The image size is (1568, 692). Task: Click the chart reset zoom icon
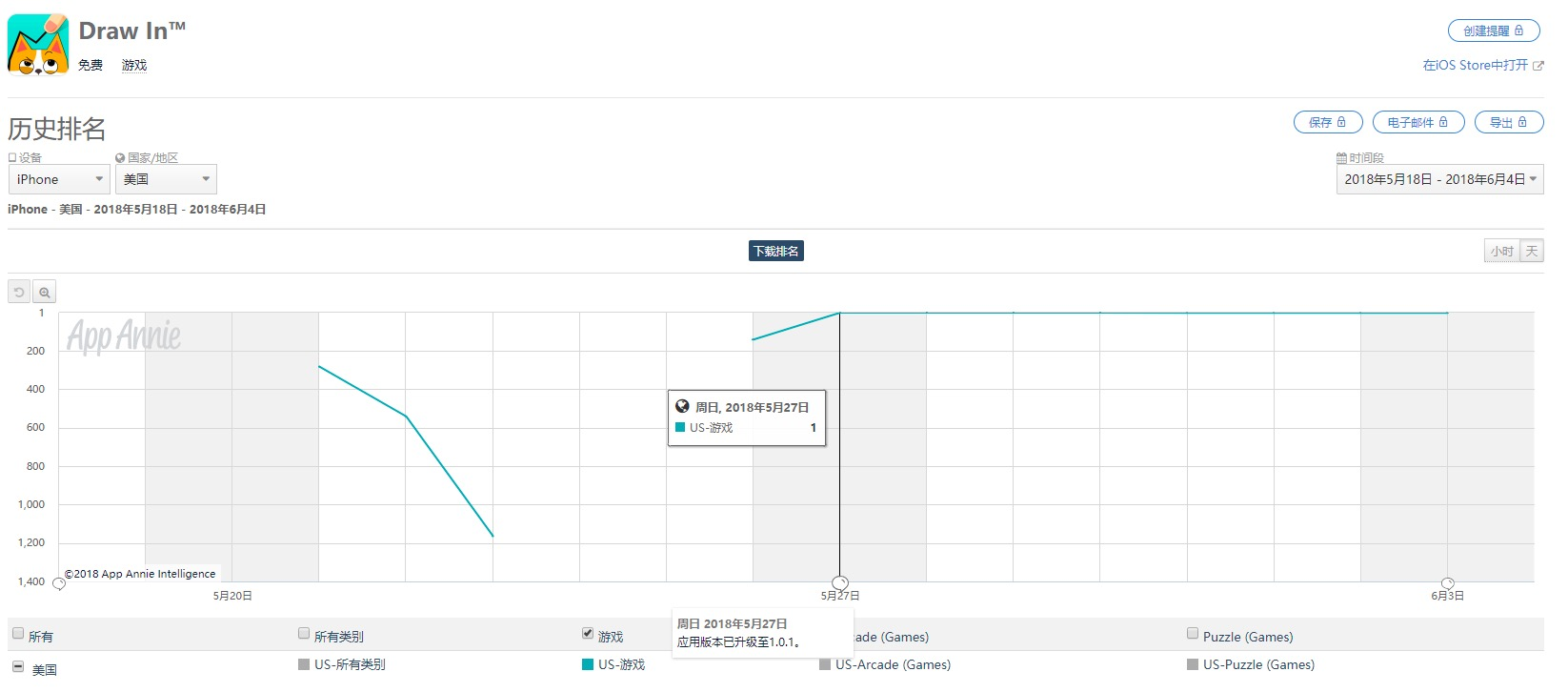click(19, 293)
